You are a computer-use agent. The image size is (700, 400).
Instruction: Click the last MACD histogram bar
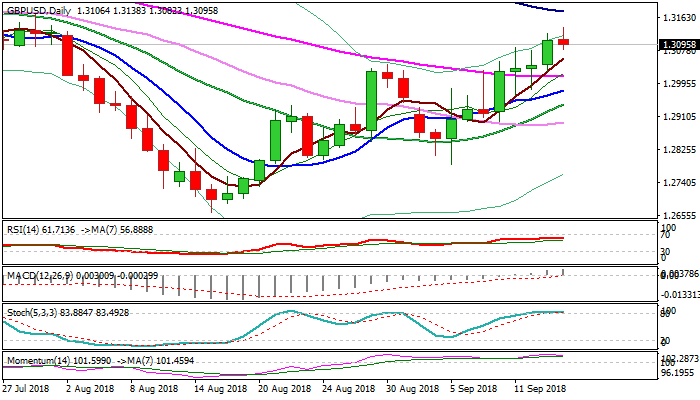(x=564, y=272)
